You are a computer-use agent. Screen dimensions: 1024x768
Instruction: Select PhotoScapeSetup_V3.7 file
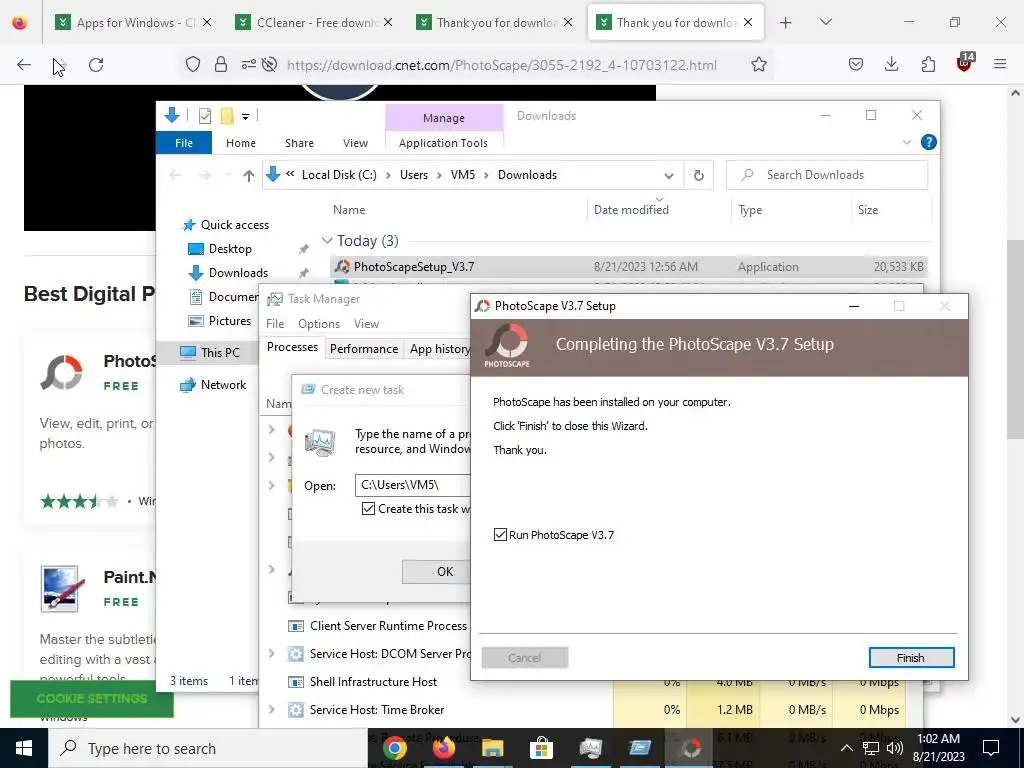(x=628, y=266)
